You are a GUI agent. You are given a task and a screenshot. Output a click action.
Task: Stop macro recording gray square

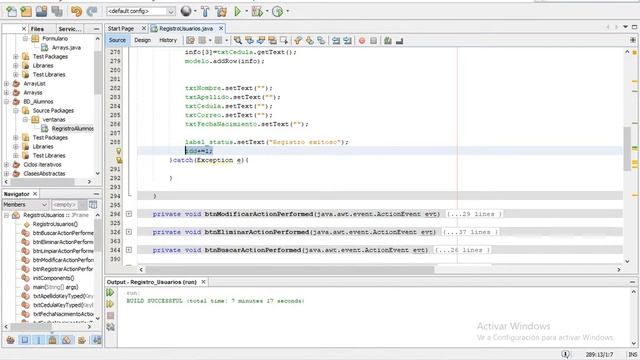[373, 40]
